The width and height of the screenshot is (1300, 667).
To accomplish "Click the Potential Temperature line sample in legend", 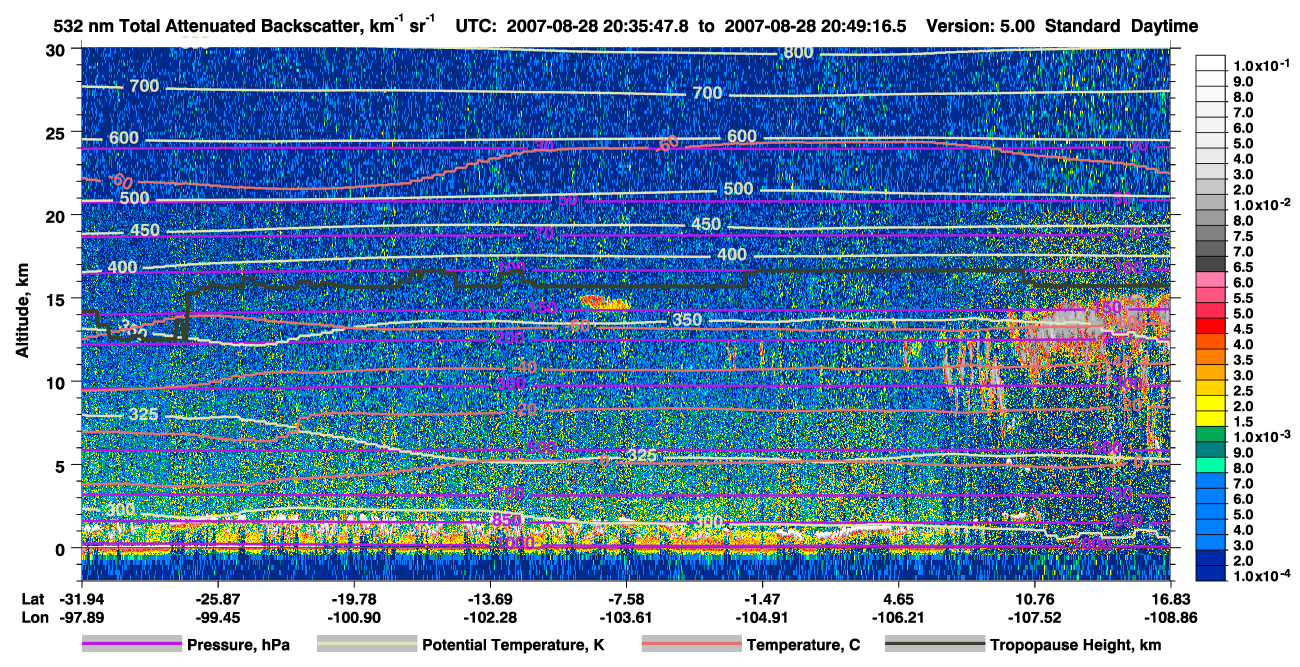I will point(366,645).
